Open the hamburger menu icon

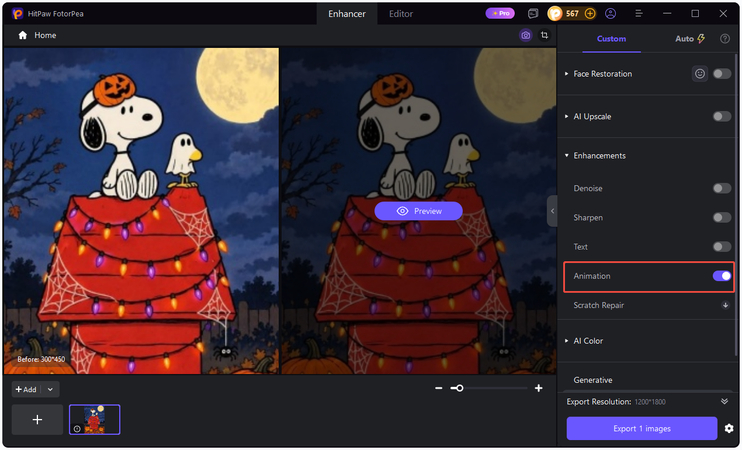coord(638,14)
